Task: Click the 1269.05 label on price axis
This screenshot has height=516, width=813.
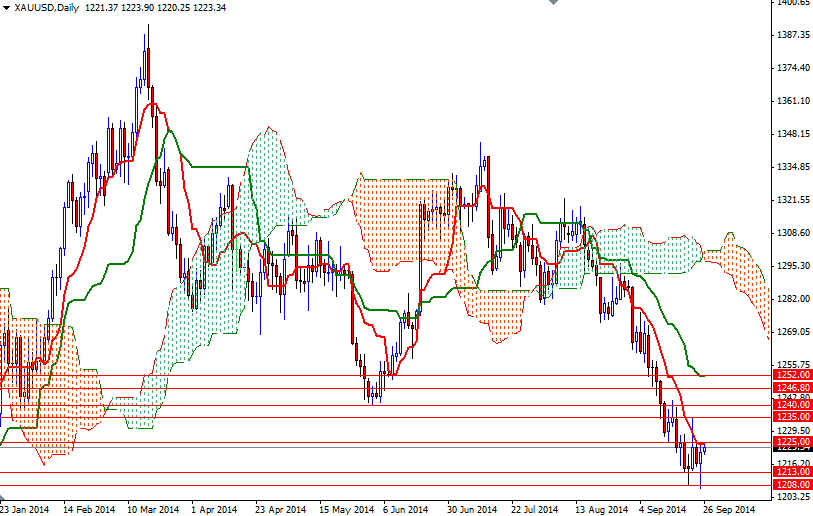Action: tap(793, 332)
